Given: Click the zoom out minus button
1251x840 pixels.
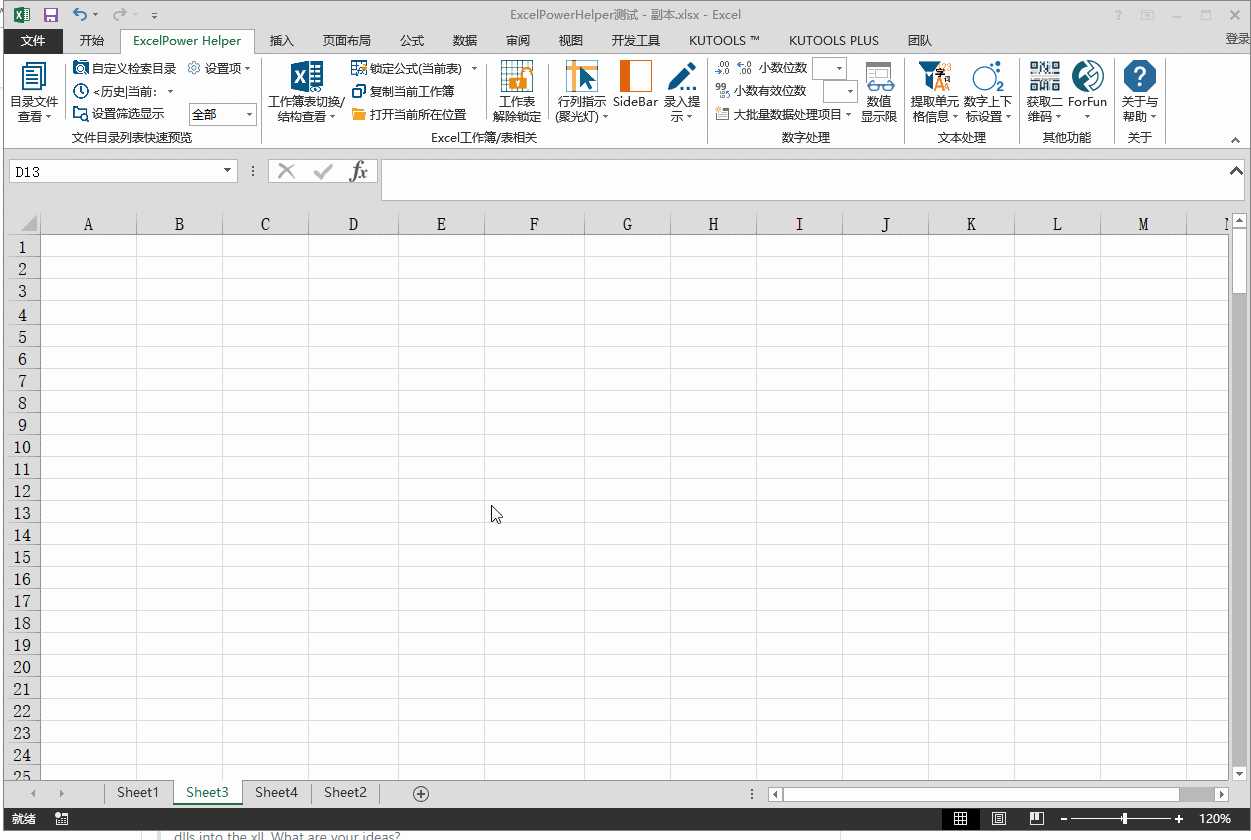Looking at the screenshot, I should pyautogui.click(x=1064, y=819).
